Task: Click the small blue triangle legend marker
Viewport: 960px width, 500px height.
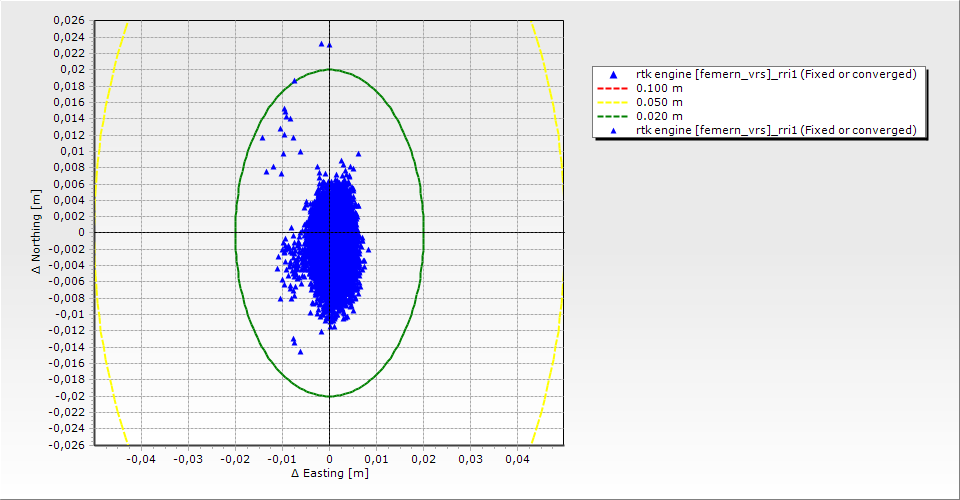Action: [613, 131]
